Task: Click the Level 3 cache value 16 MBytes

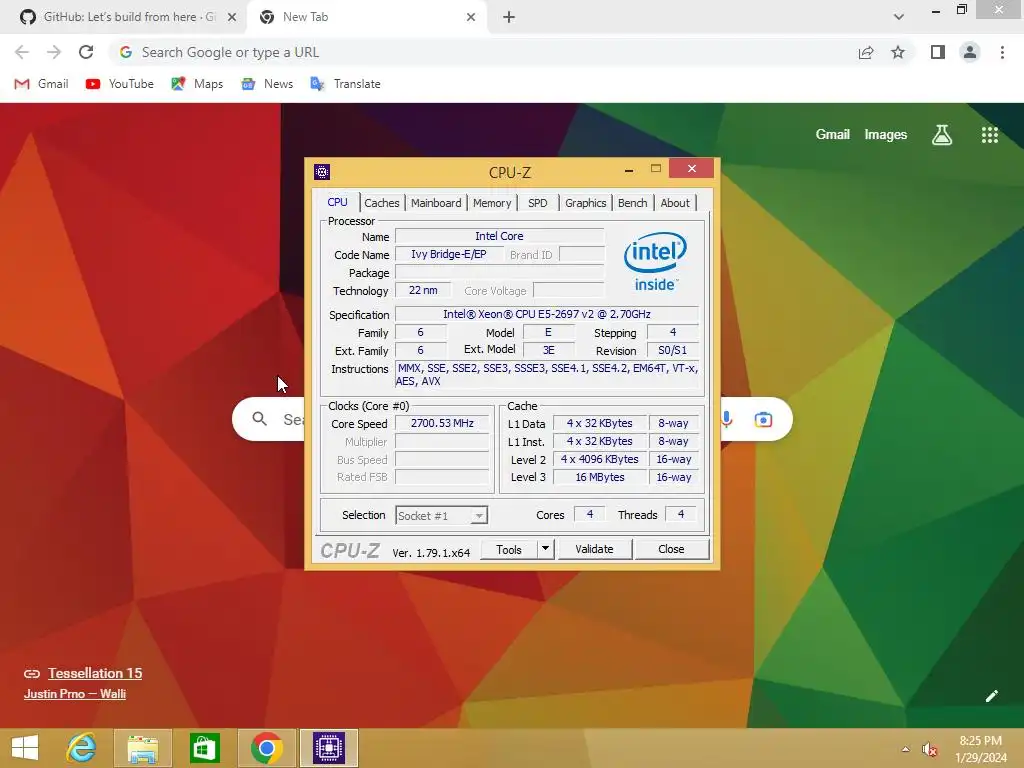Action: point(600,477)
